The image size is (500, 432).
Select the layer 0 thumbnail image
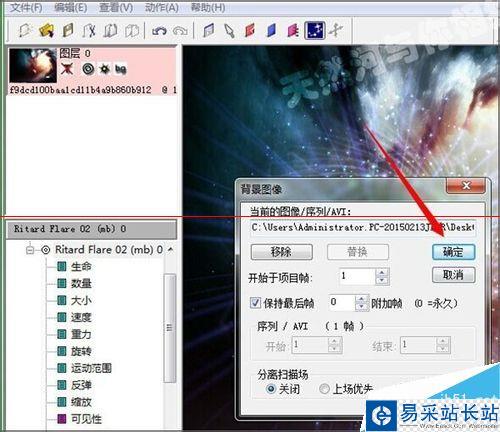pyautogui.click(x=33, y=65)
